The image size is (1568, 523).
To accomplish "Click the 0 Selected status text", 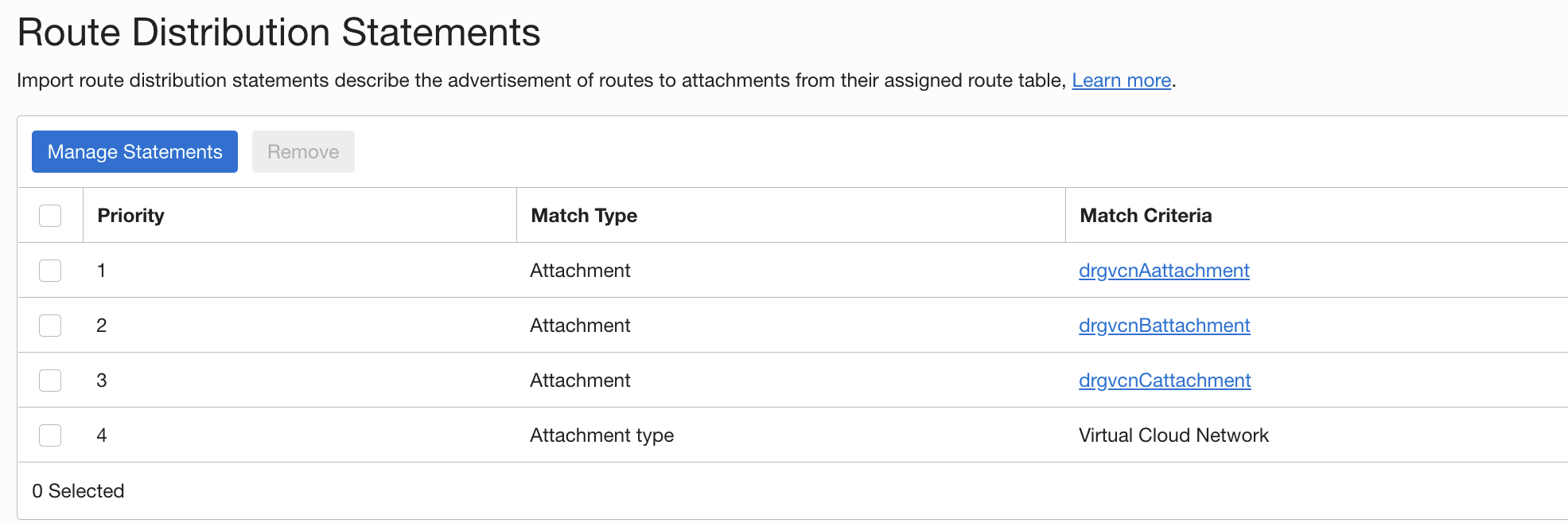I will click(x=78, y=491).
